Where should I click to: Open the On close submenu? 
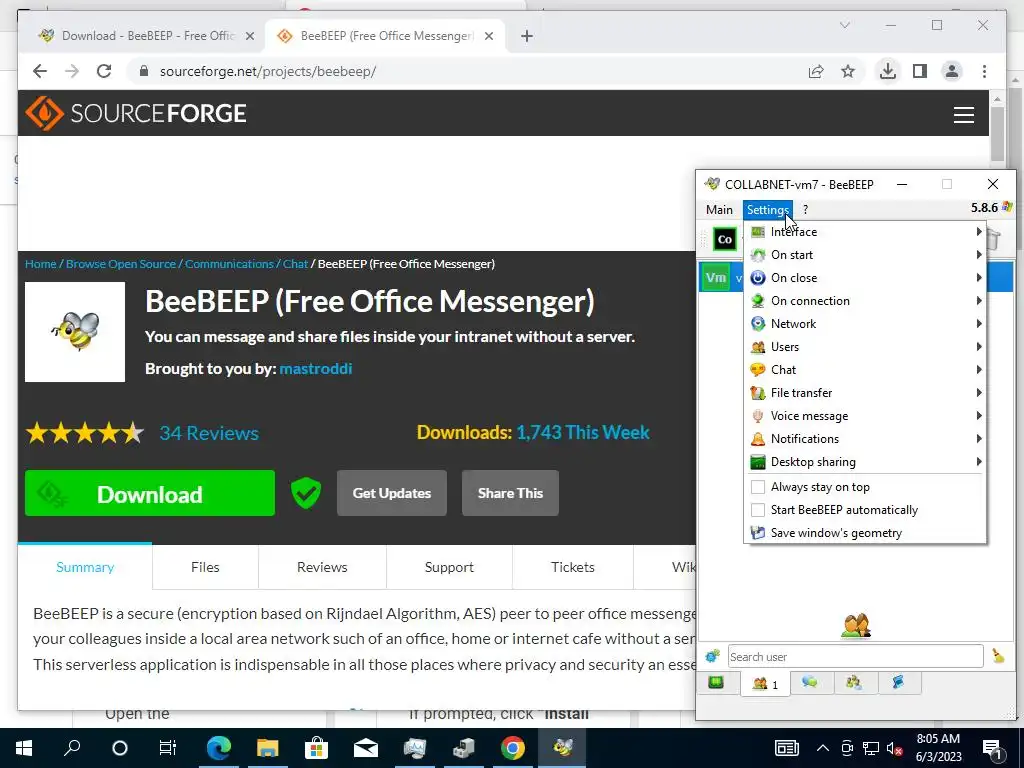coord(865,278)
